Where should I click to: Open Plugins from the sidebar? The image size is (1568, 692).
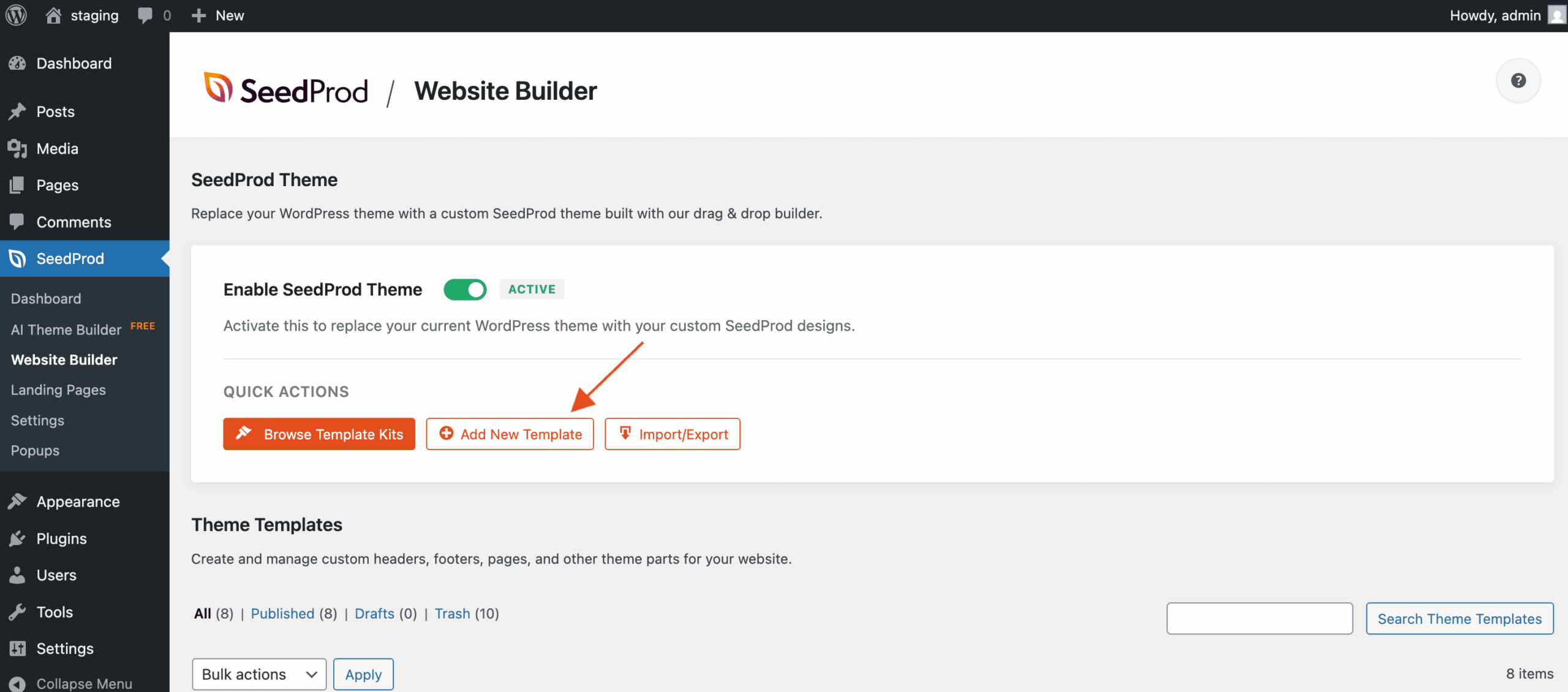(x=61, y=538)
